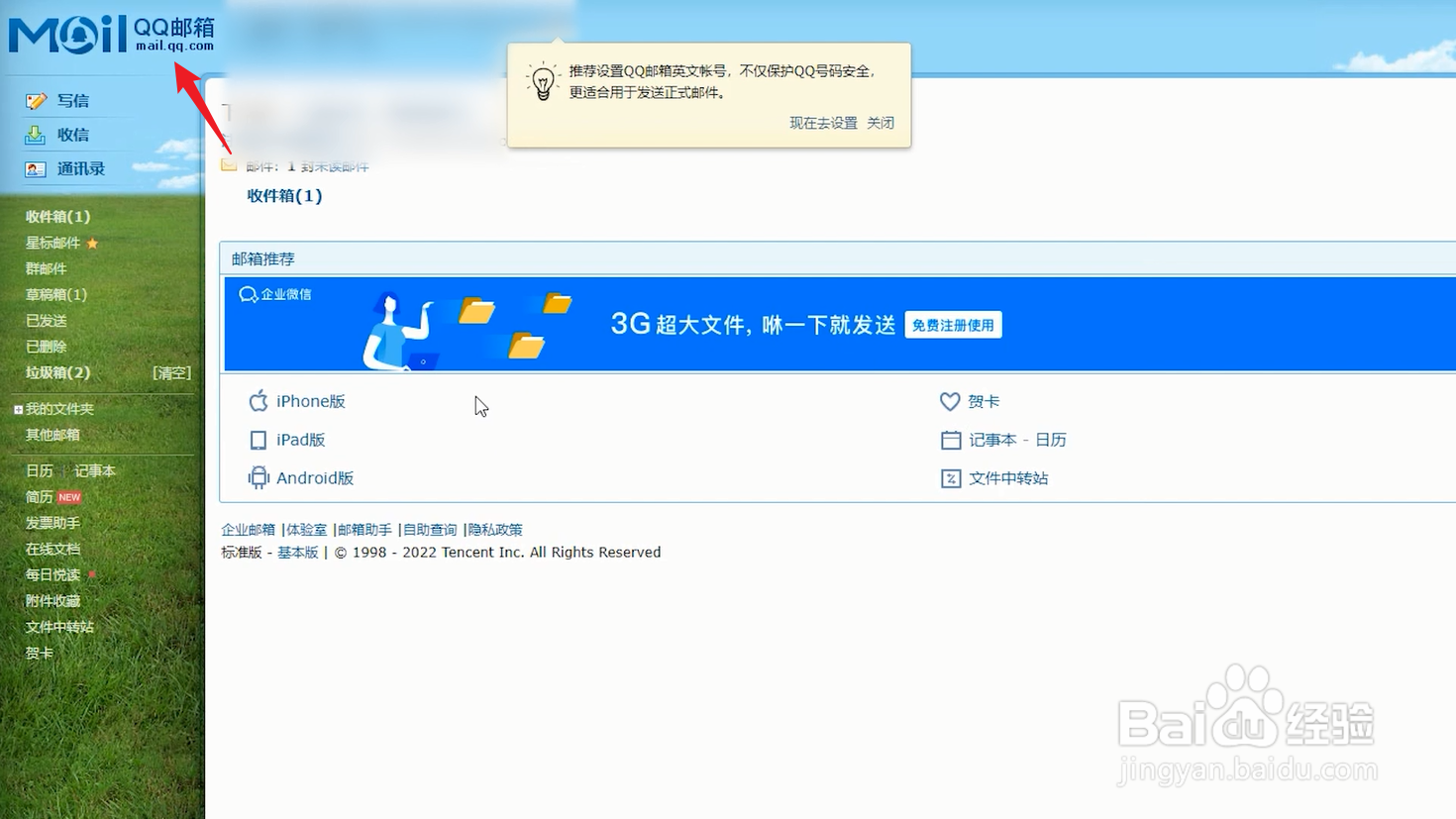Screen dimensions: 1456x819
Task: Click [清空] to empty spam
Action: point(171,372)
